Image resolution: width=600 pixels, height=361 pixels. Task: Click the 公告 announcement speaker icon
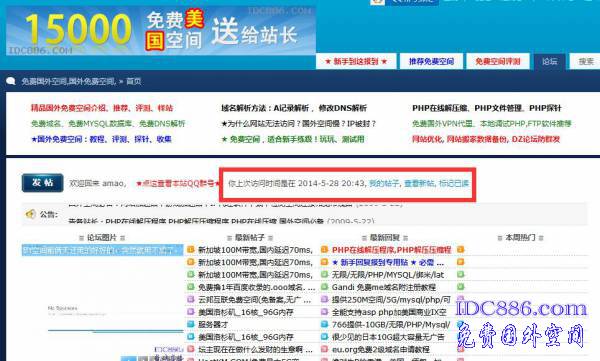(x=30, y=214)
